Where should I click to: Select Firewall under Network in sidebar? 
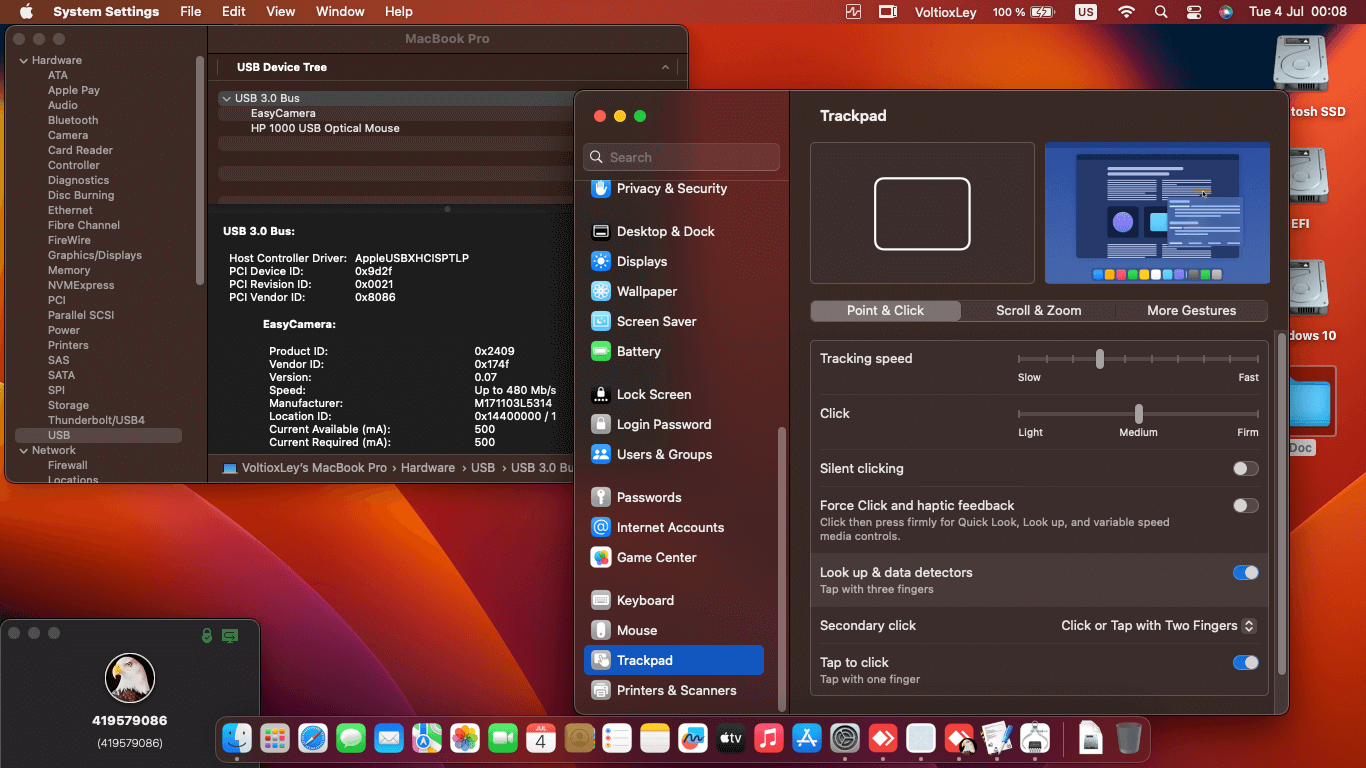tap(68, 465)
